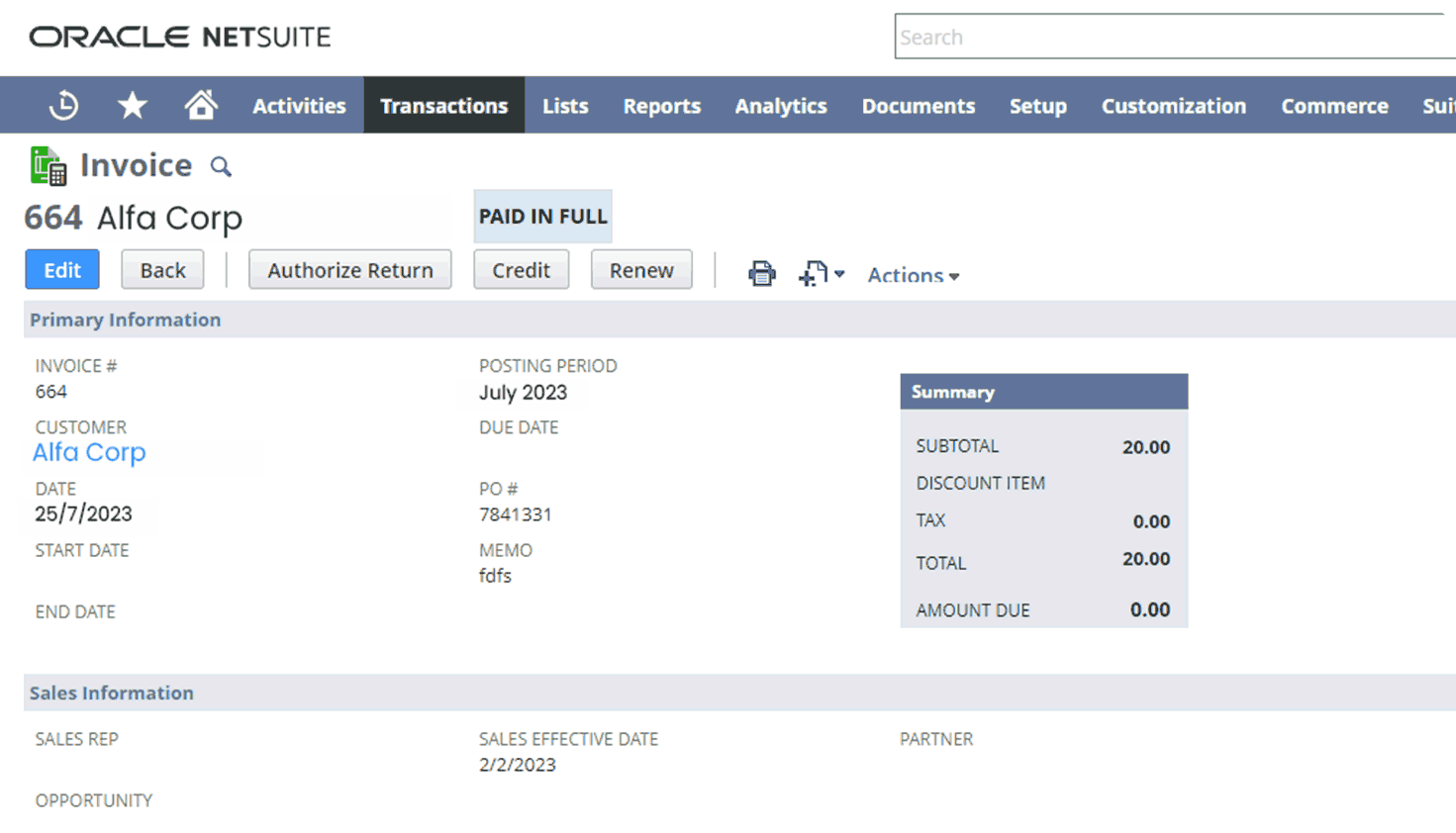1456x833 pixels.
Task: Click the TAX value 0.00
Action: [1151, 521]
